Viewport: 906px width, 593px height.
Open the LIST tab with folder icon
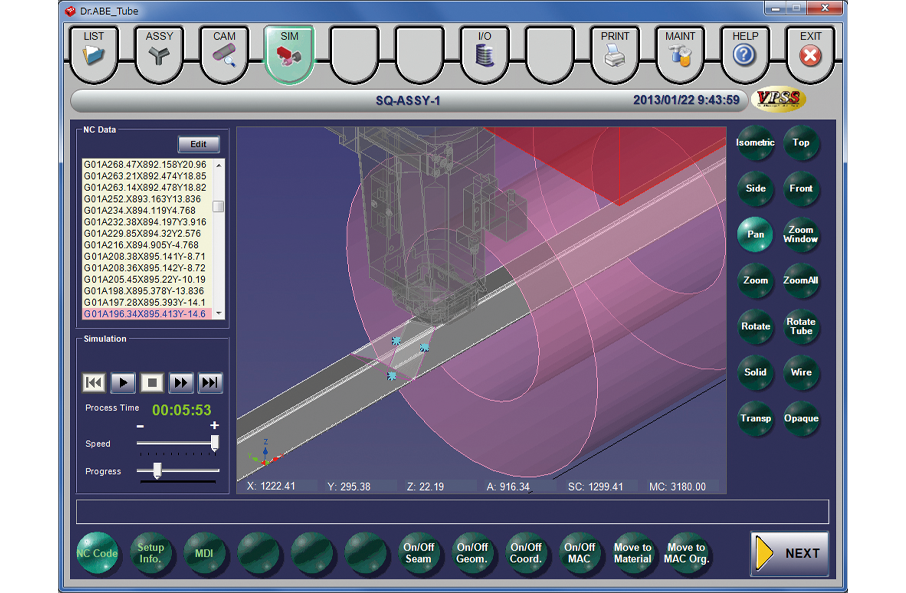(x=94, y=53)
